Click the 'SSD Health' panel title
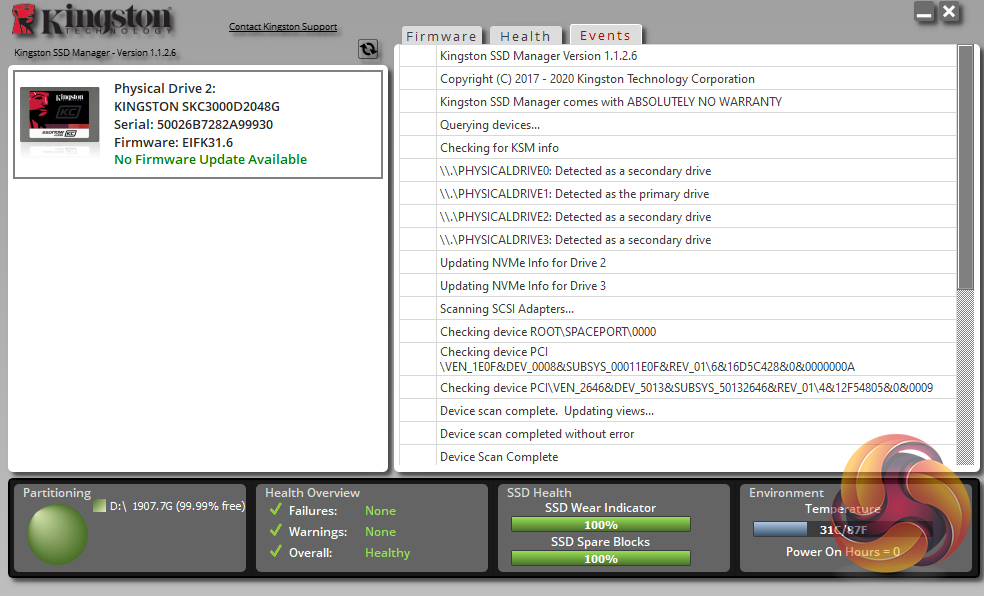Viewport: 984px width, 596px height. [x=539, y=493]
